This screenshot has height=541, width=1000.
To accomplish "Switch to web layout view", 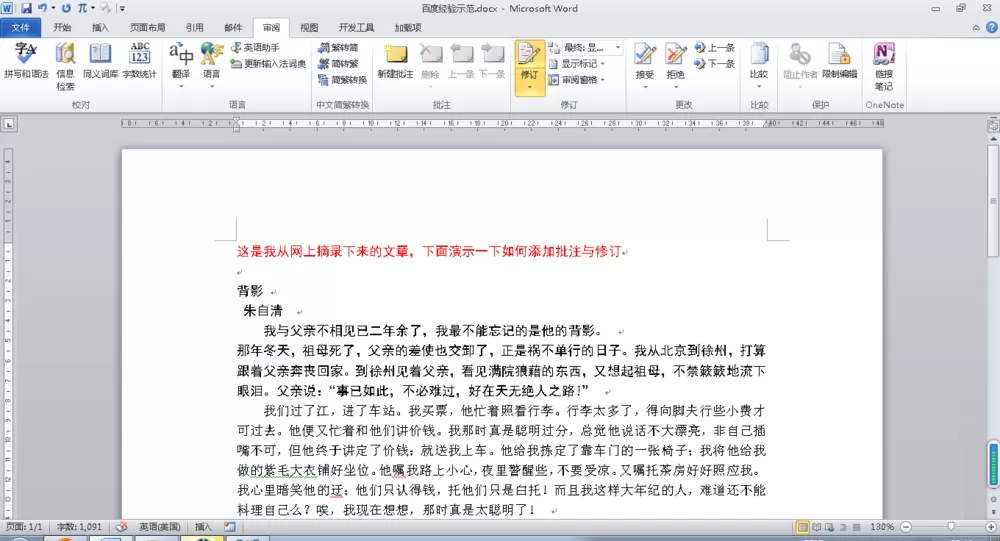I will click(829, 527).
